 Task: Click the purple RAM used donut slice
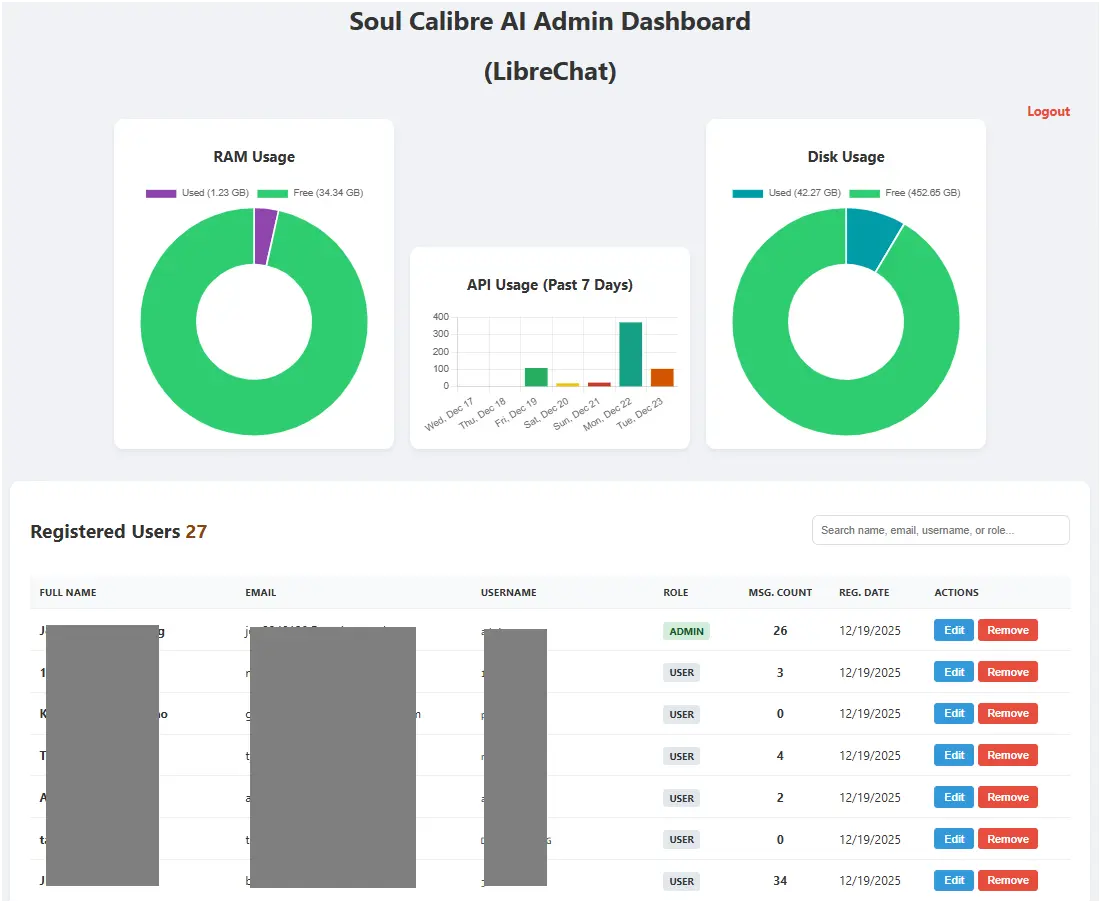(265, 237)
